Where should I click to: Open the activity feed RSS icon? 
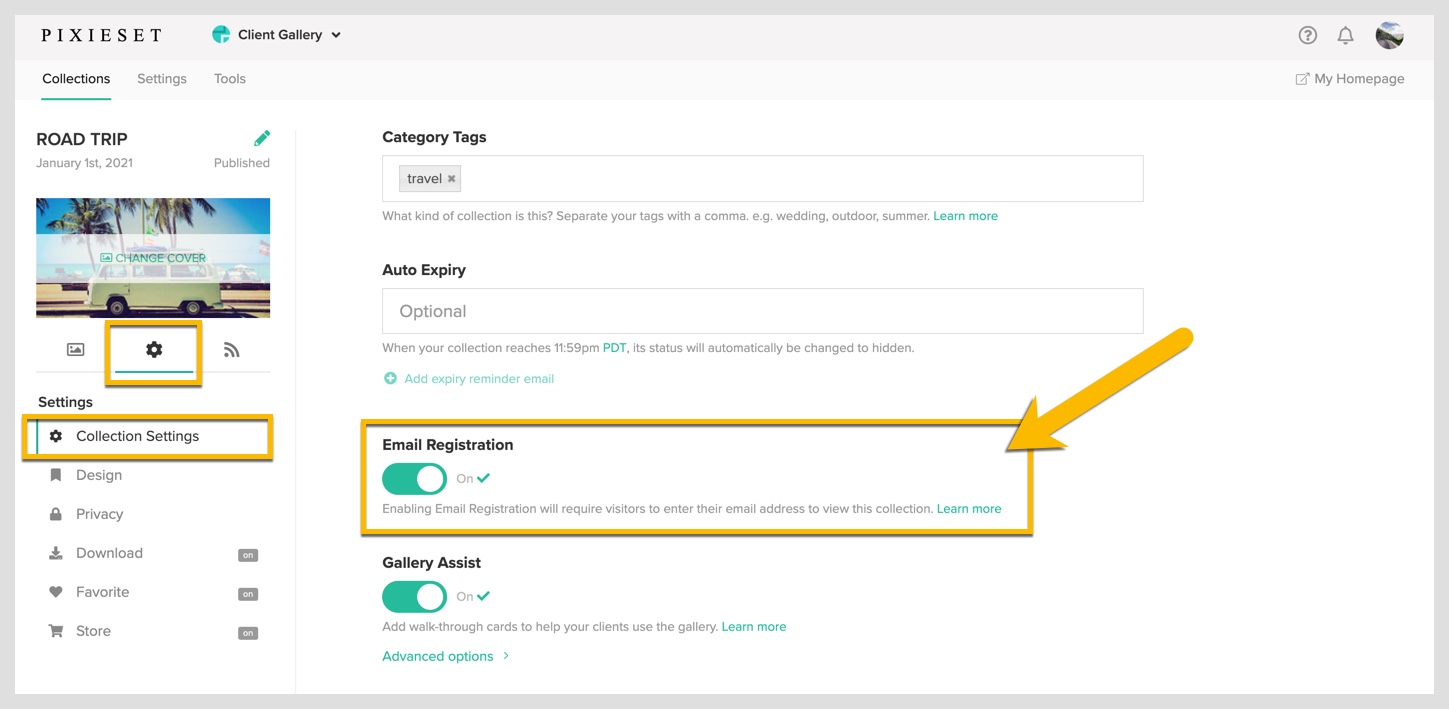pos(232,350)
